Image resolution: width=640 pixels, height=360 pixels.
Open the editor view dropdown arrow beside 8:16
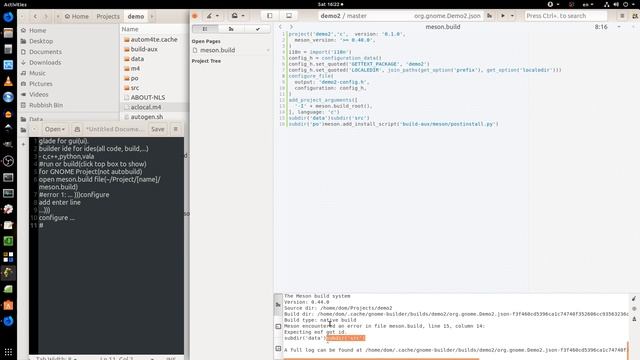point(619,27)
